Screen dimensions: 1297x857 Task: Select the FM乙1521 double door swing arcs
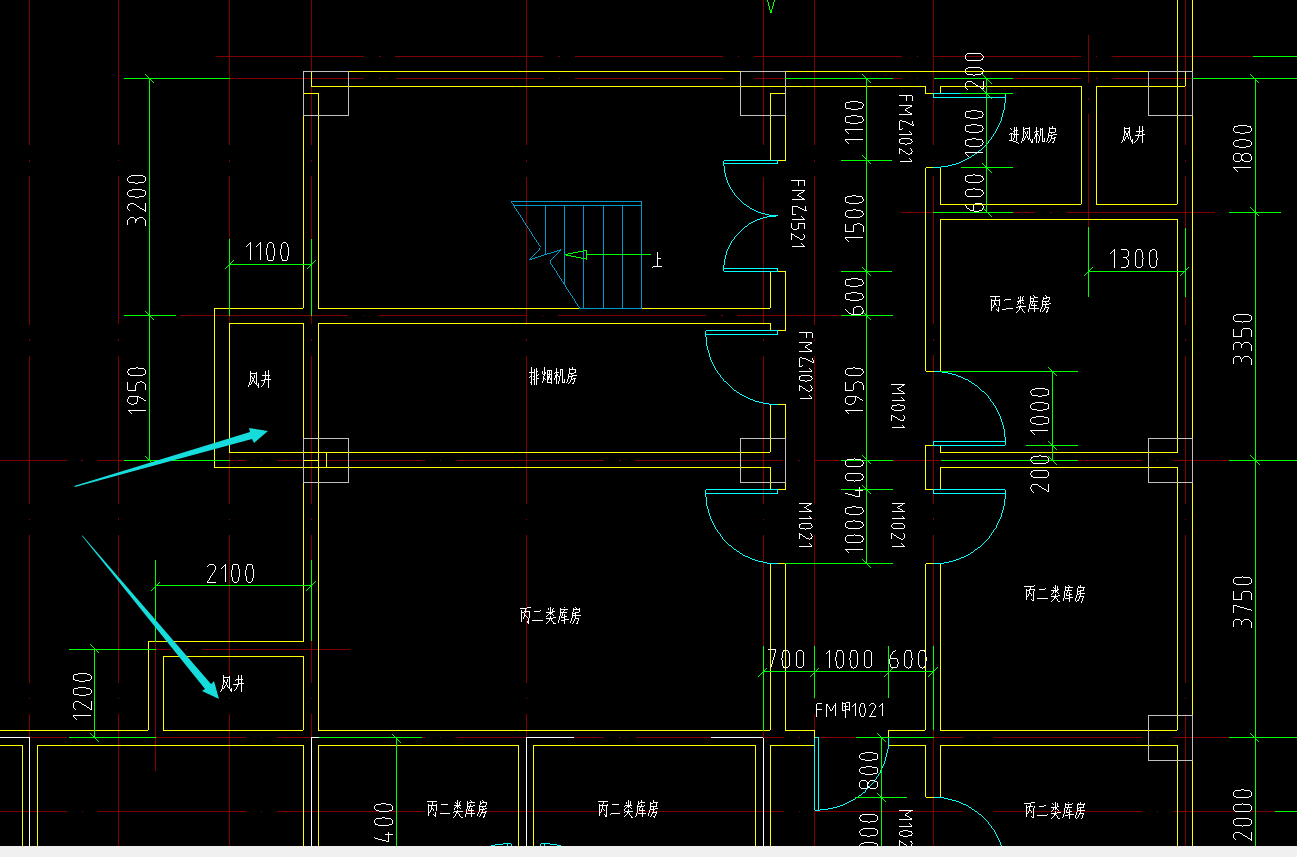750,215
